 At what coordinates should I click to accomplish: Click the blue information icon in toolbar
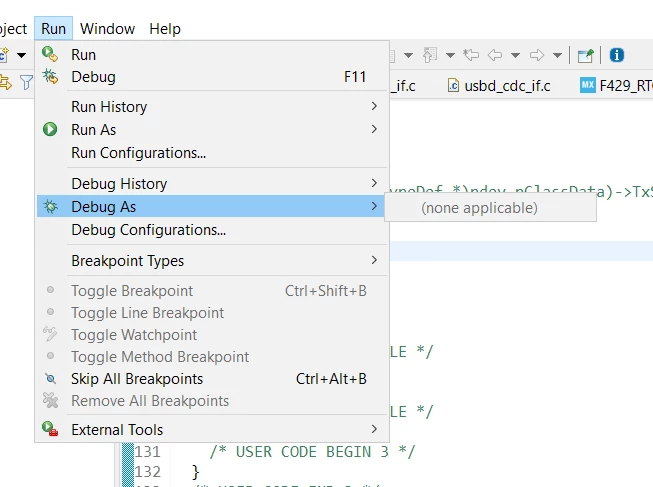[x=617, y=55]
